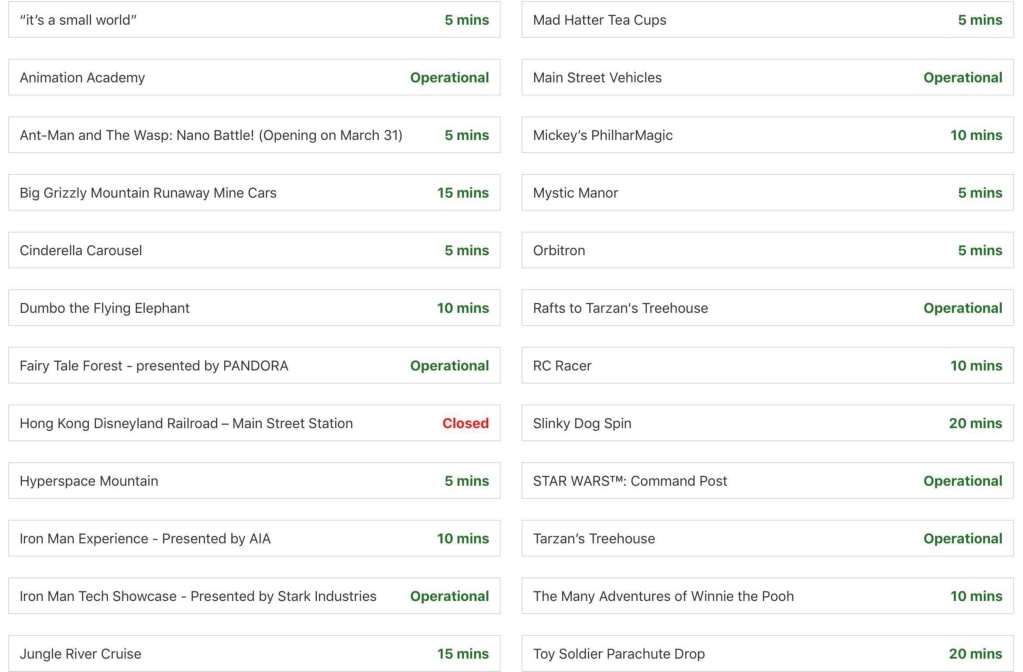The height and width of the screenshot is (672, 1023).
Task: Choose Fairy Tale Forest presented by PANDORA
Action: 254,365
